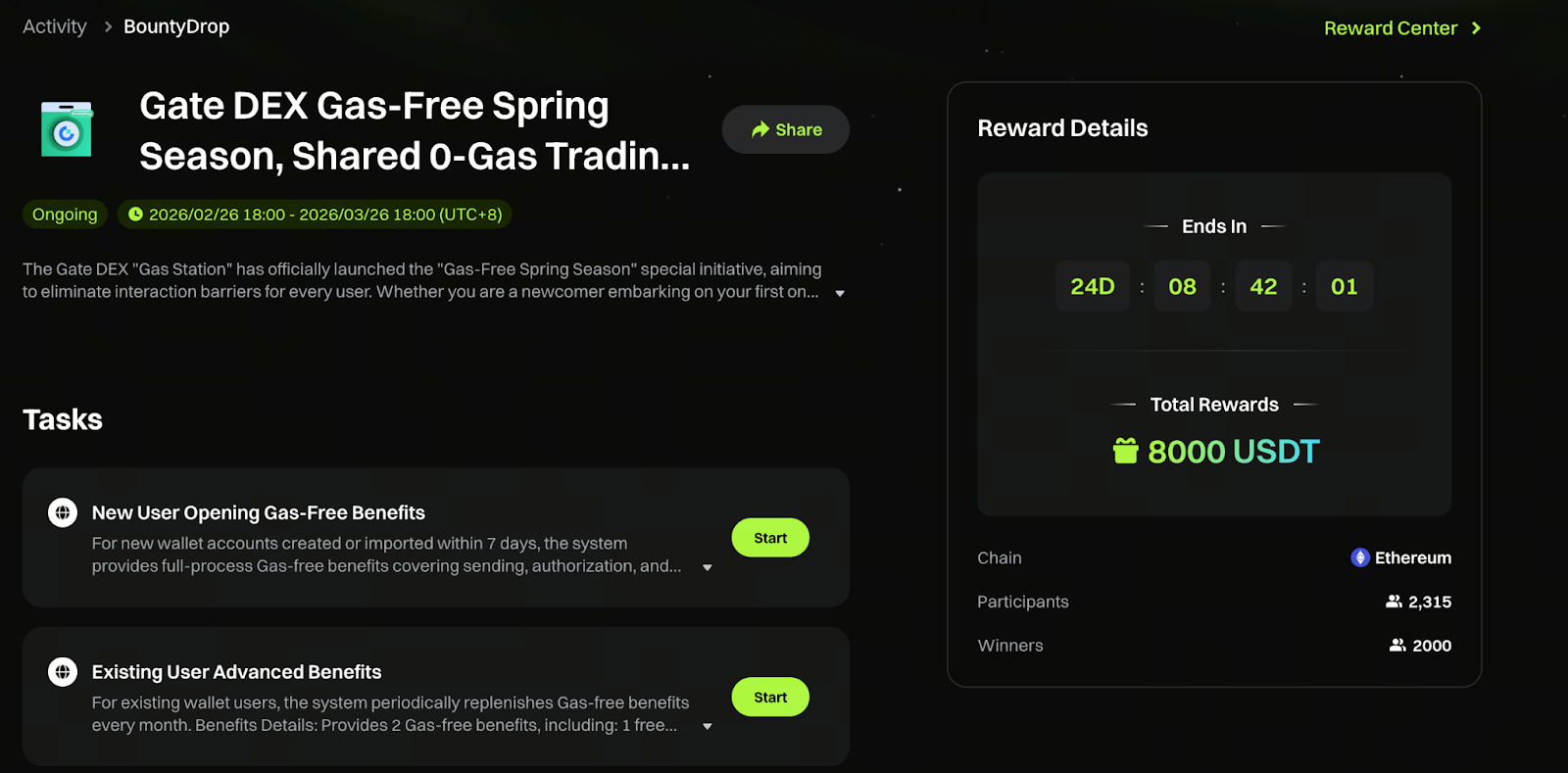The image size is (1568, 773).
Task: Expand the Existing User Advanced Benefits details
Action: pos(708,725)
